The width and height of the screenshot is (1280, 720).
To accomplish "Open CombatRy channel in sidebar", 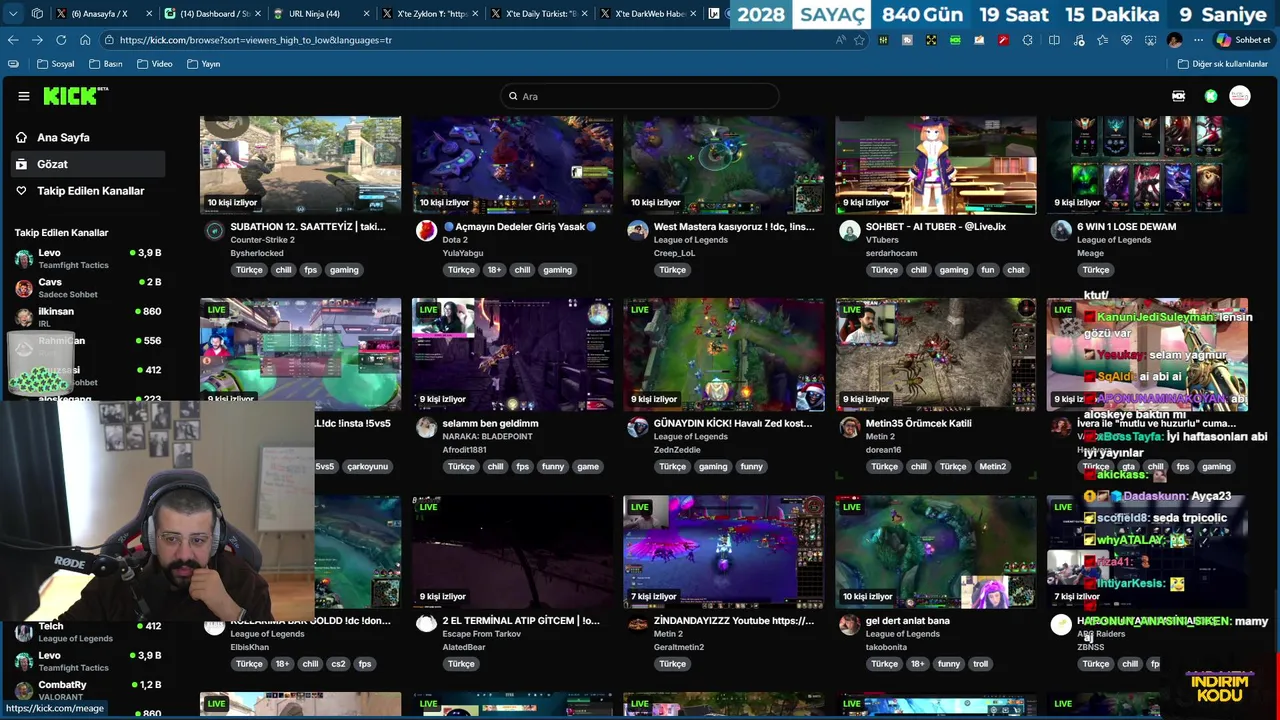I will 88,690.
